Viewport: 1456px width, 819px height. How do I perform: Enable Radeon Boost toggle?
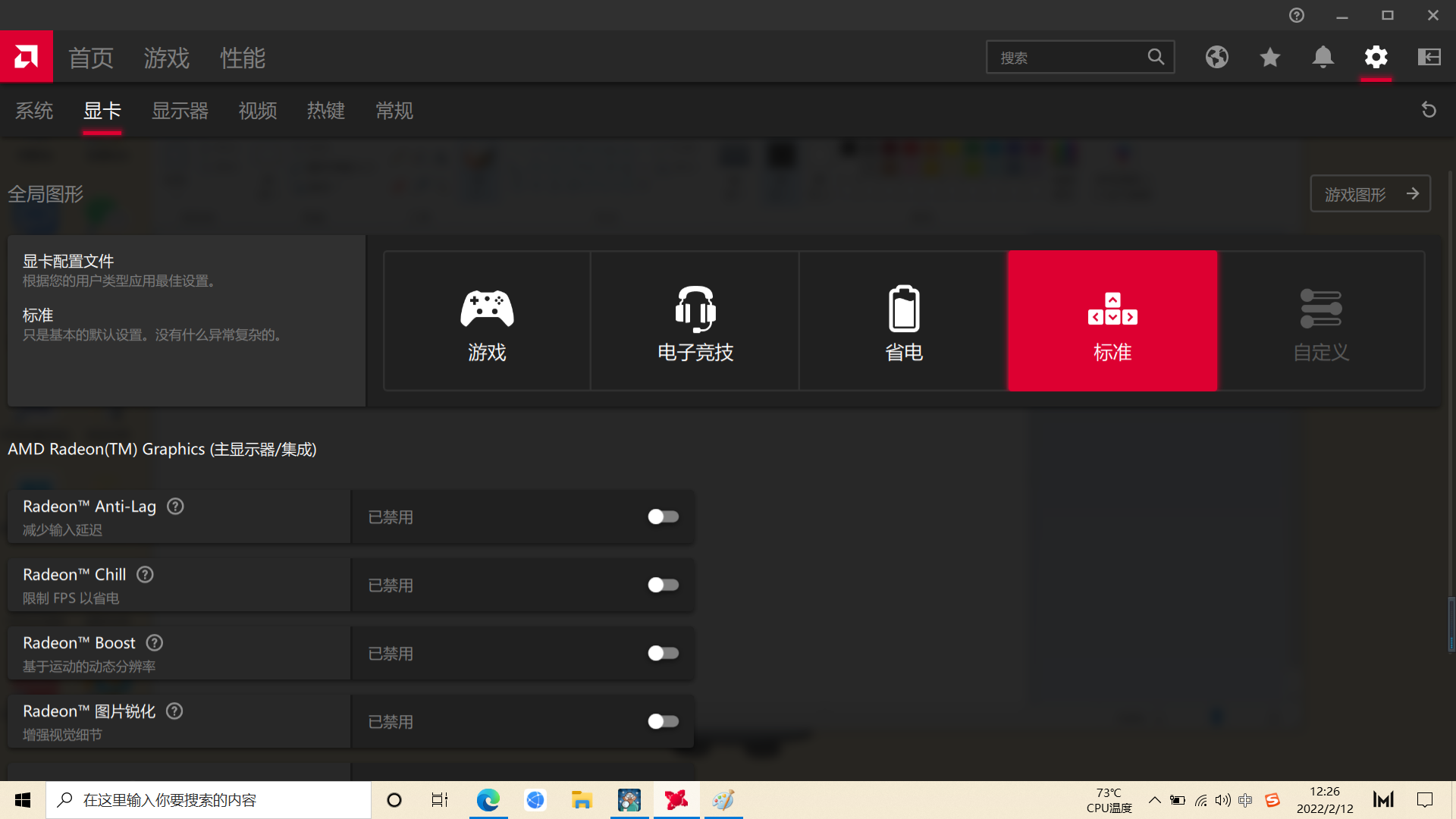pos(663,654)
